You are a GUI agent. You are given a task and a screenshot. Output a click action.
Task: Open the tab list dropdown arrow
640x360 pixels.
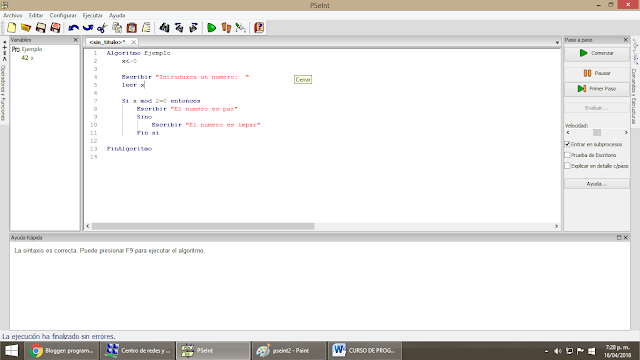(557, 42)
